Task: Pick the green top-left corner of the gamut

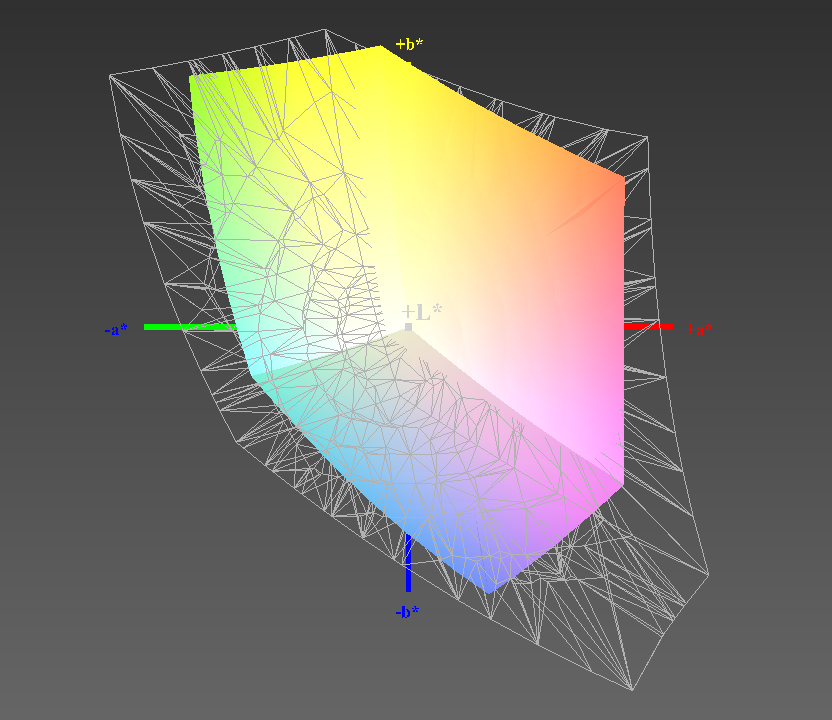Action: tap(193, 78)
